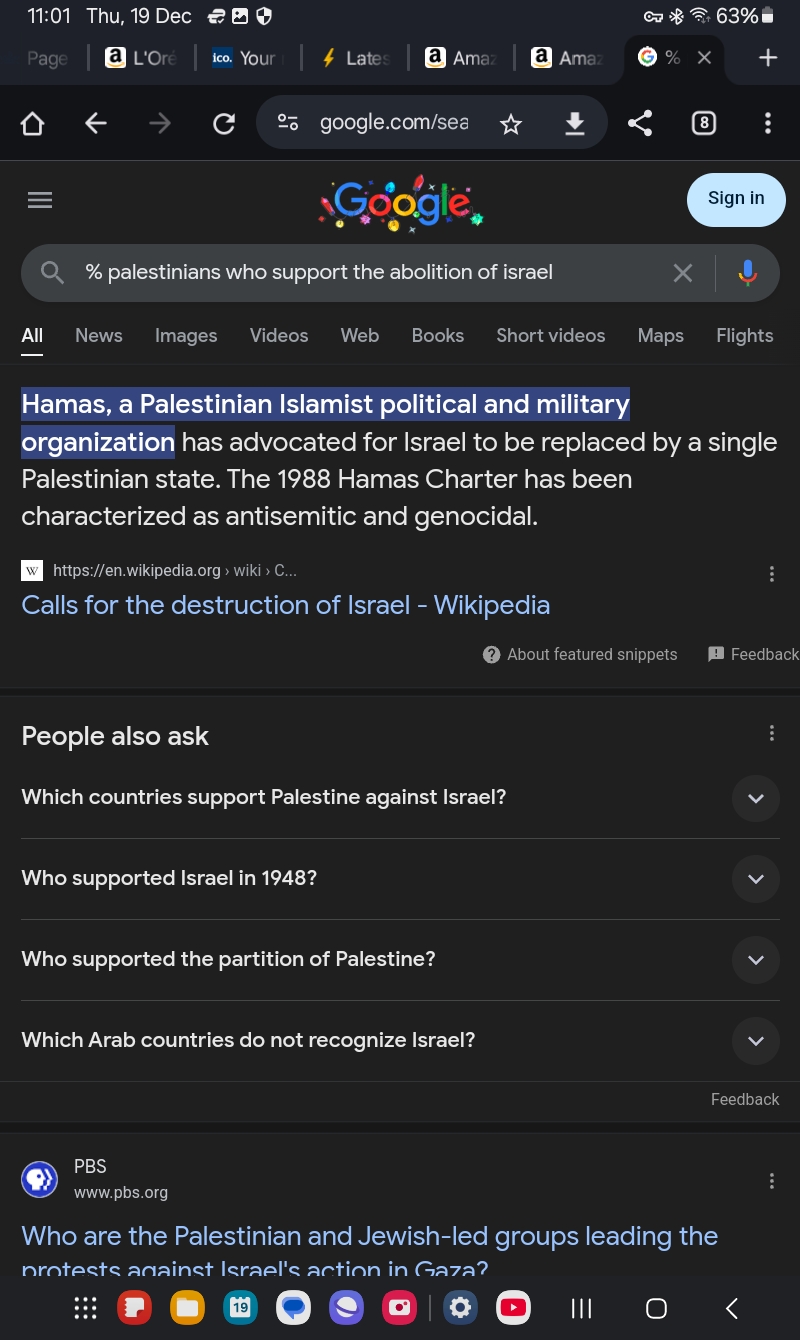Tap the download icon next to the address bar
The width and height of the screenshot is (800, 1340).
[574, 122]
